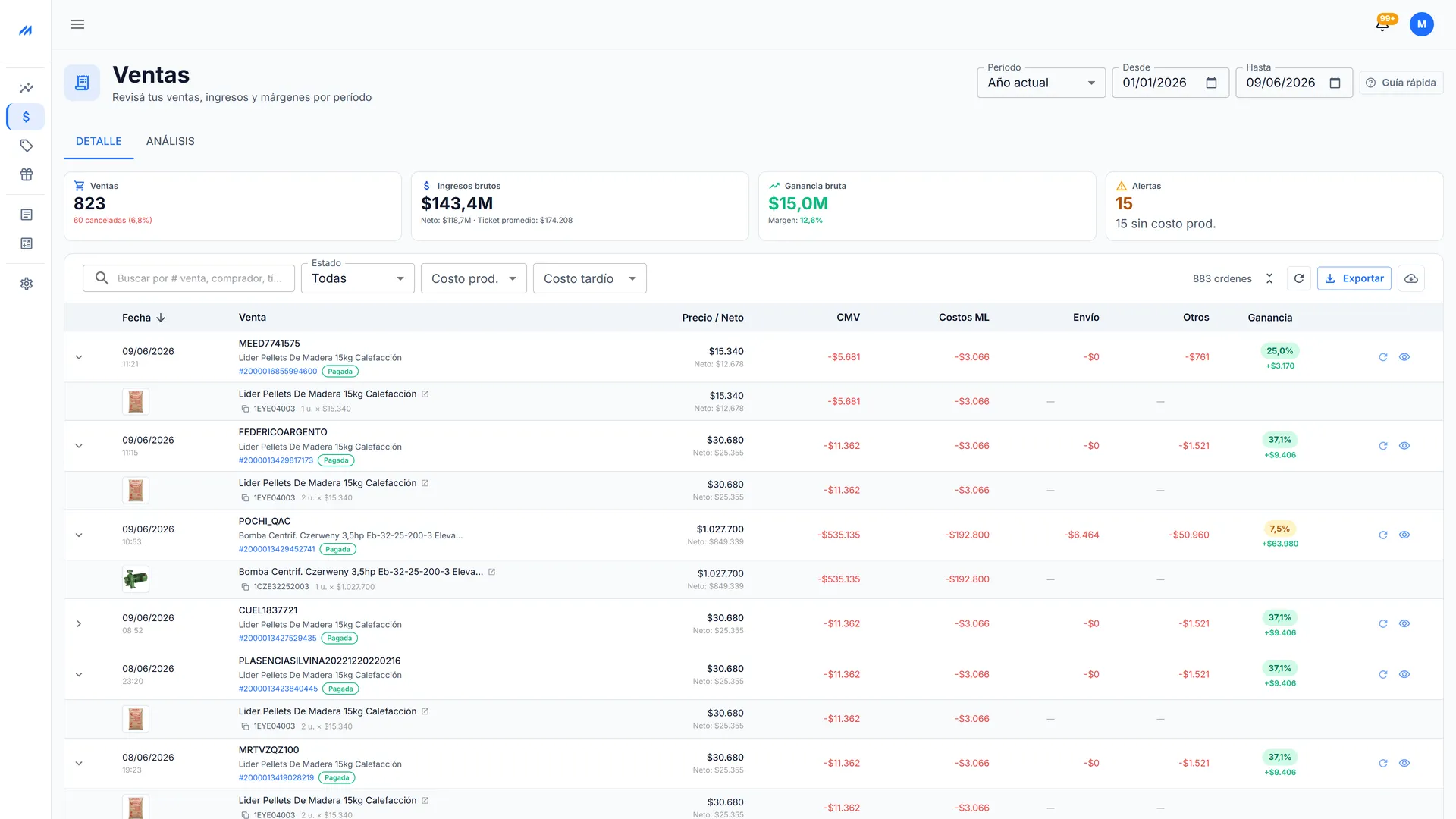Open the hamburger menu
Image resolution: width=1456 pixels, height=819 pixels.
coord(77,24)
